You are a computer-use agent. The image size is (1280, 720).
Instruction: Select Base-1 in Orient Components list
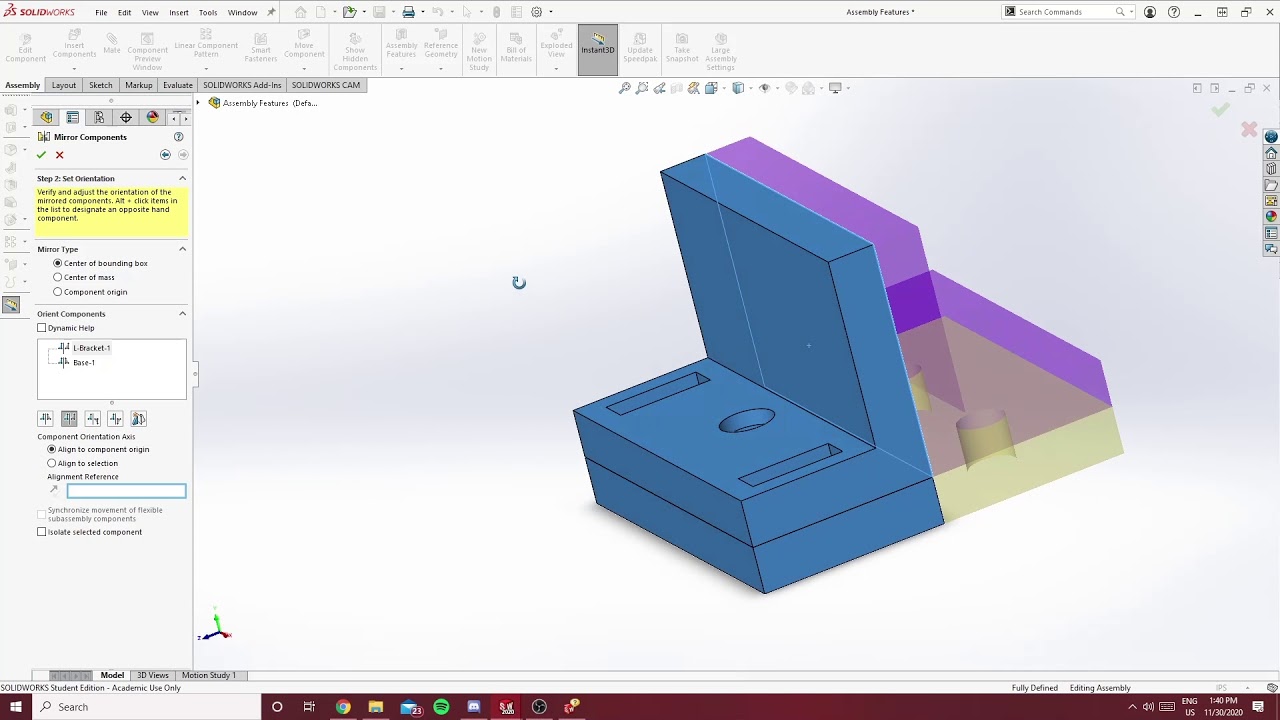[84, 362]
